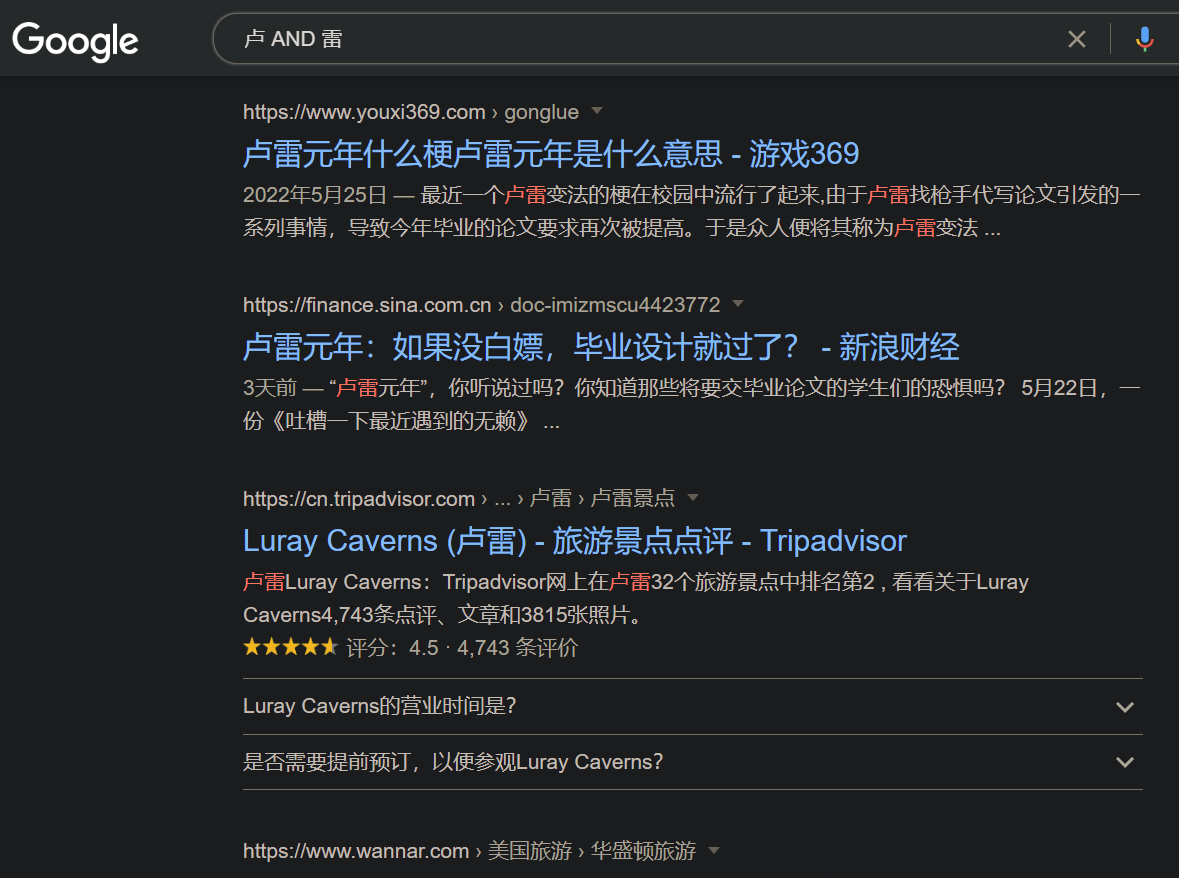Expand 是否需要提前预订 question about Luray Caverns

pos(693,762)
